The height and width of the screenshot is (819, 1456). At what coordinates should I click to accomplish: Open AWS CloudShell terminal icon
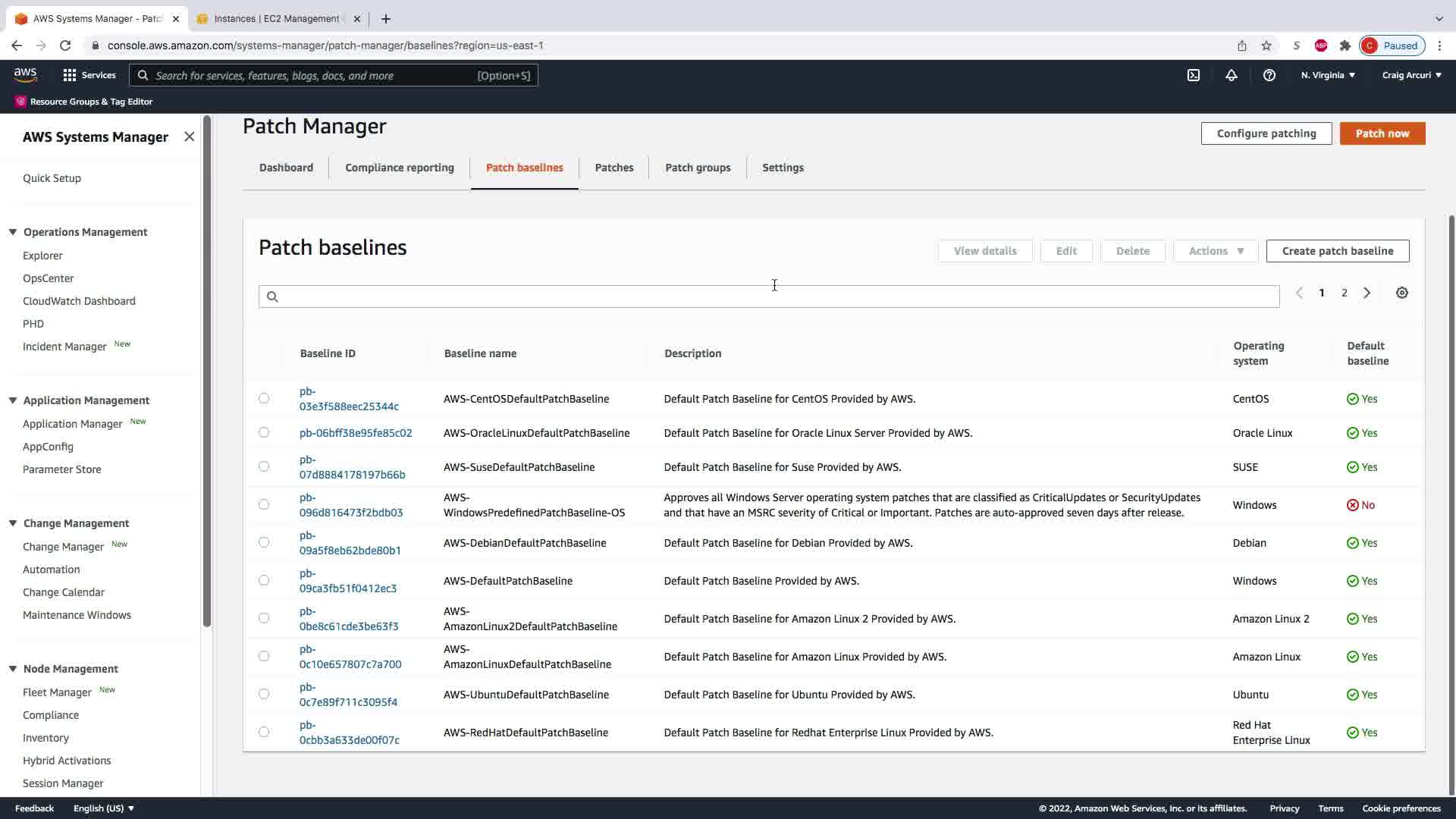1194,75
